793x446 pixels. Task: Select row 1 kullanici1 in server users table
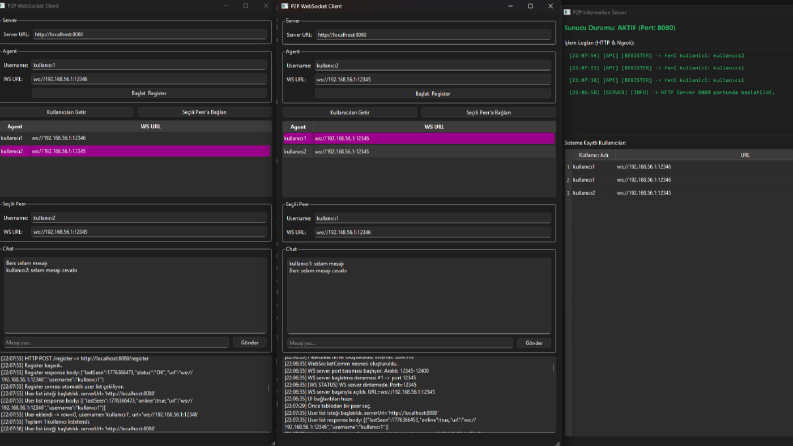coord(679,167)
